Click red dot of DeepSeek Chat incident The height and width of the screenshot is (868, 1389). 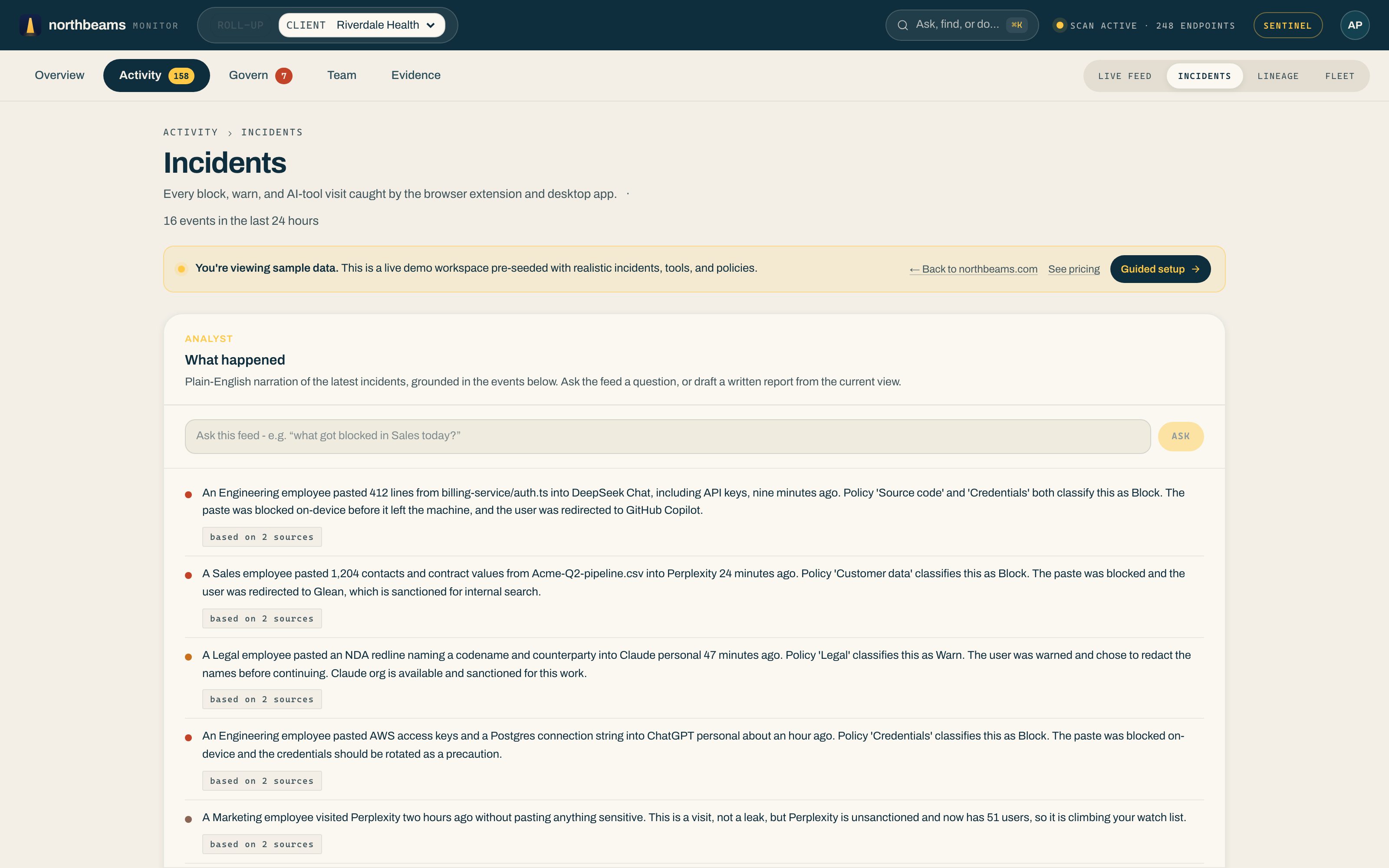(188, 494)
